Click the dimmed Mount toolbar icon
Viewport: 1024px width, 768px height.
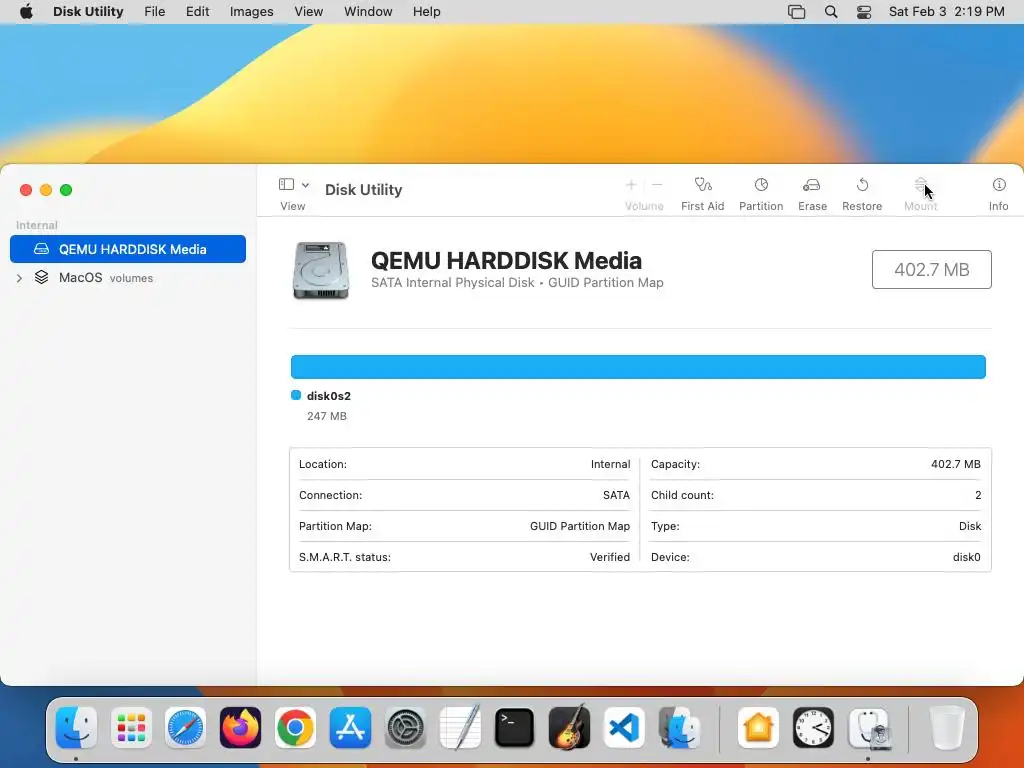920,185
